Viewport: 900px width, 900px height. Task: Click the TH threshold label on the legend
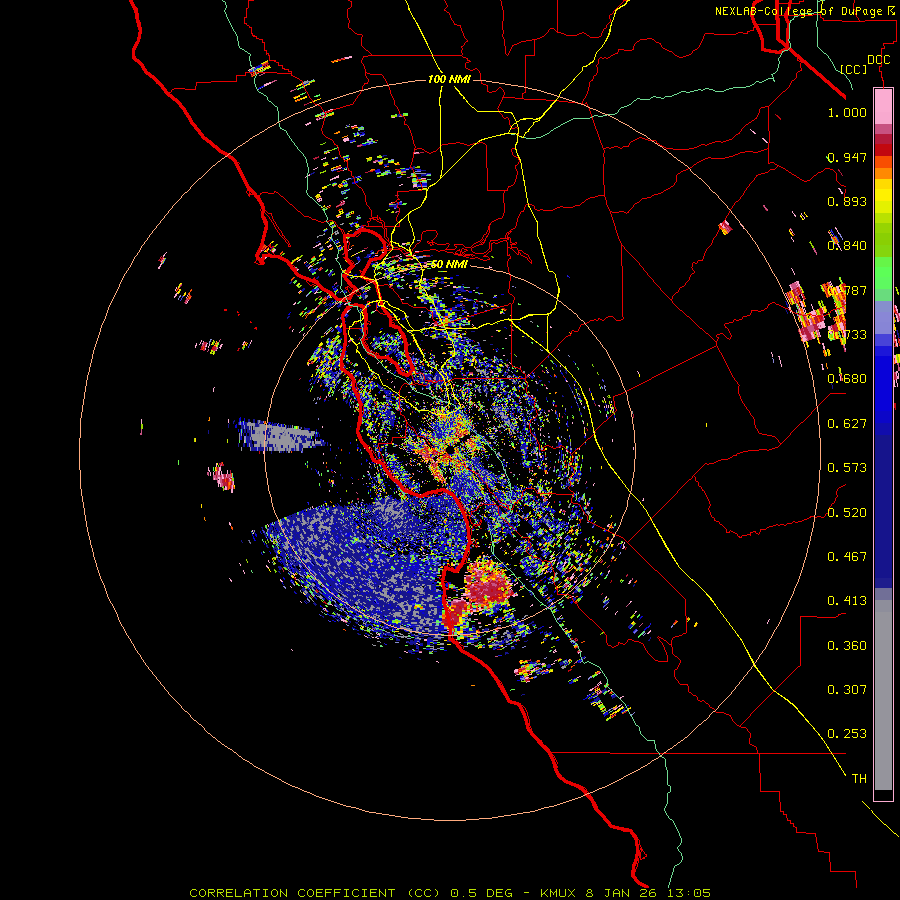point(859,779)
